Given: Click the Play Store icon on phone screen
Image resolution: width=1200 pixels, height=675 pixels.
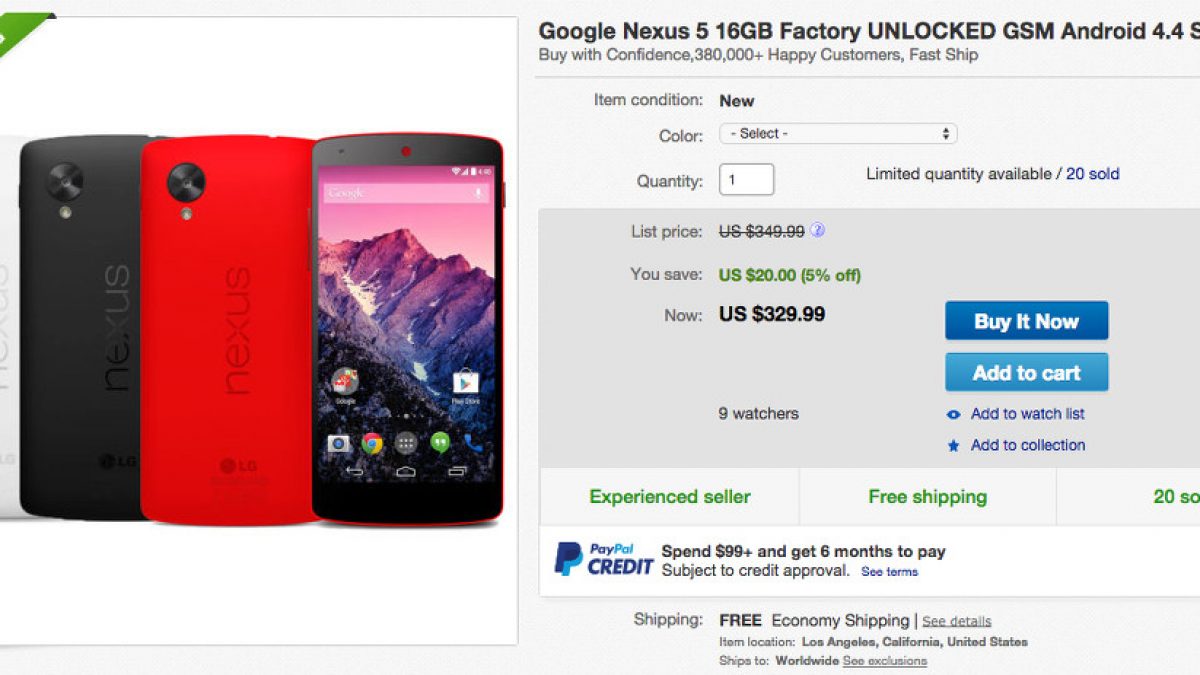Looking at the screenshot, I should tap(465, 383).
